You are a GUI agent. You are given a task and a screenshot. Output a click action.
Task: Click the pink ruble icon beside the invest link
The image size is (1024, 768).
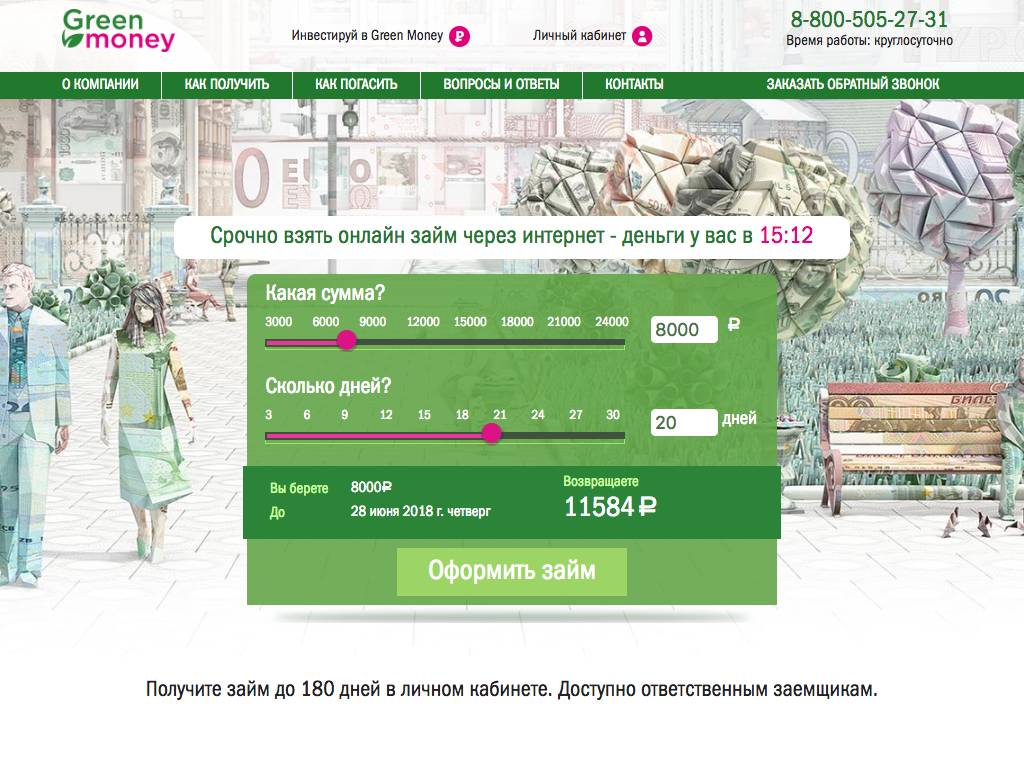(x=460, y=37)
